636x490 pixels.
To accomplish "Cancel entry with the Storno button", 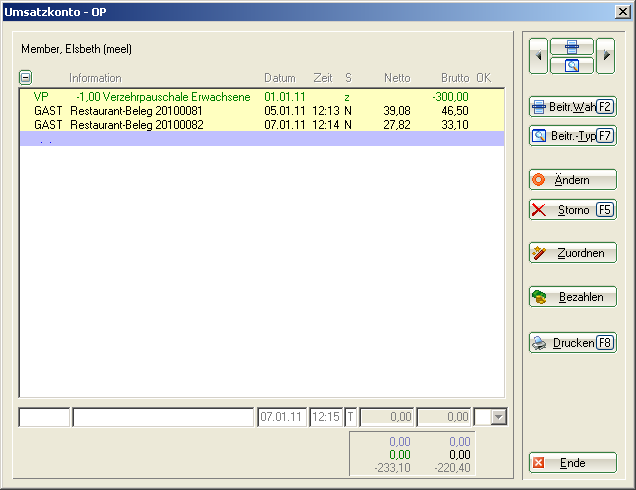I will tap(572, 210).
